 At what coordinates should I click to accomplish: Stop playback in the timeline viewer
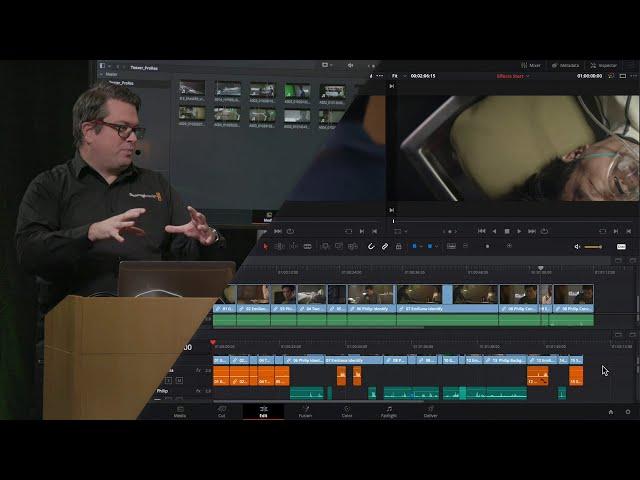[x=507, y=231]
